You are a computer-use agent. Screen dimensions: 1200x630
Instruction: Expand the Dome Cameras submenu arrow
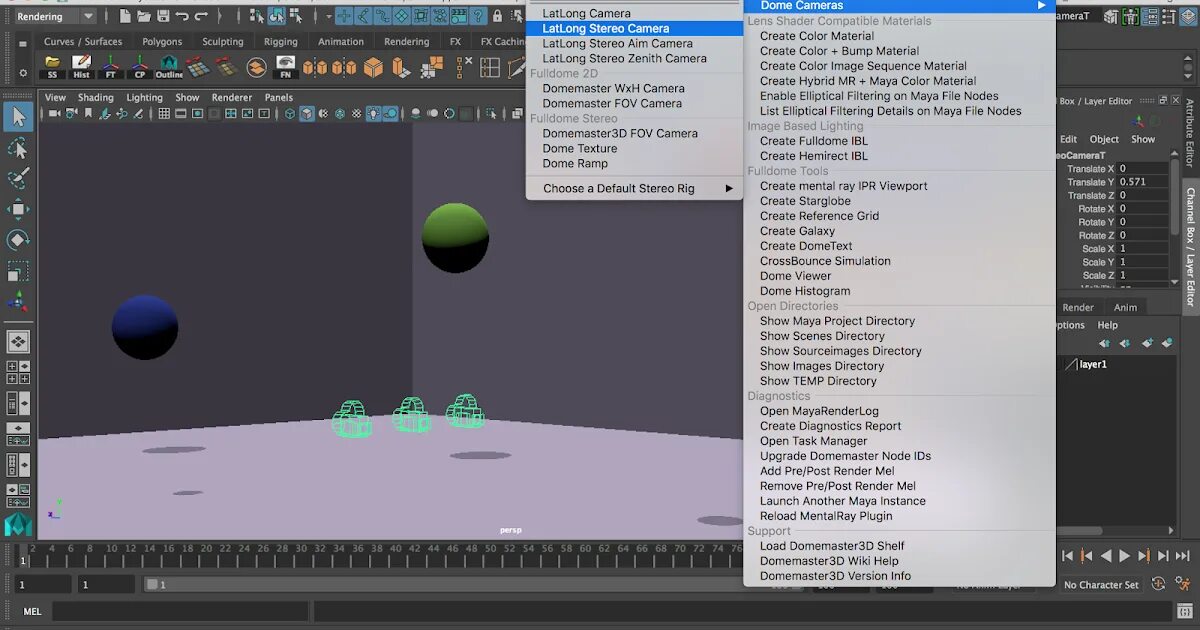click(1042, 6)
